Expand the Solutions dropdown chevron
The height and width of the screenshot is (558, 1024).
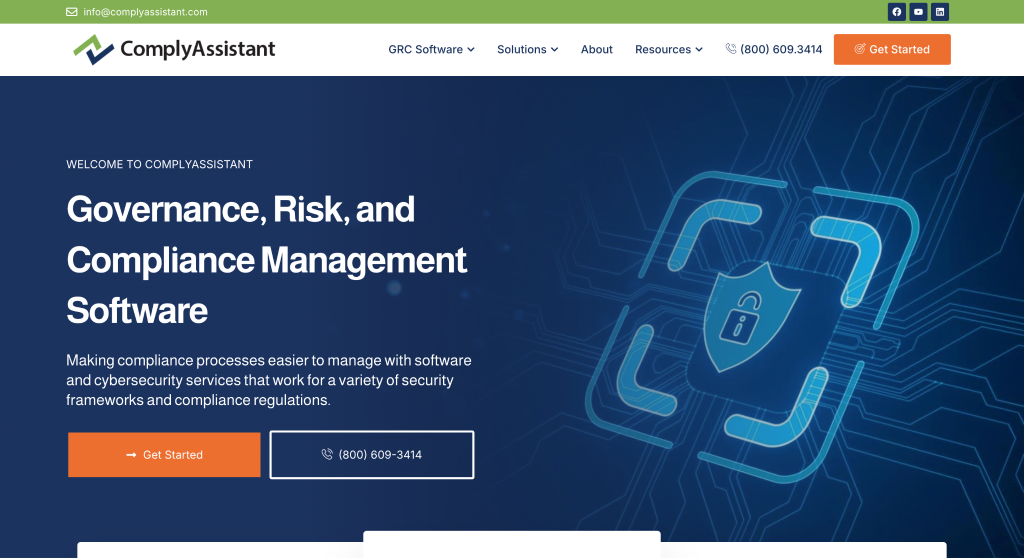(554, 50)
